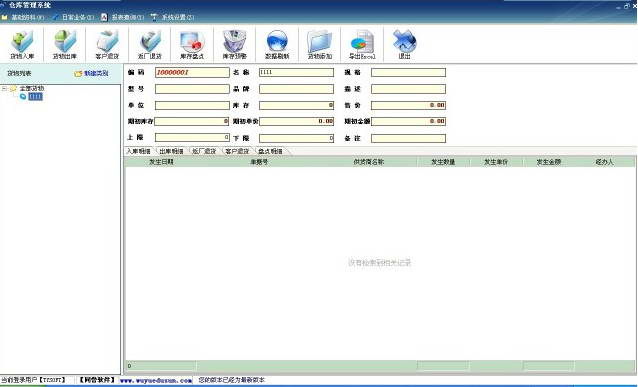Click the 型号 input field
The image size is (638, 387).
(x=192, y=89)
